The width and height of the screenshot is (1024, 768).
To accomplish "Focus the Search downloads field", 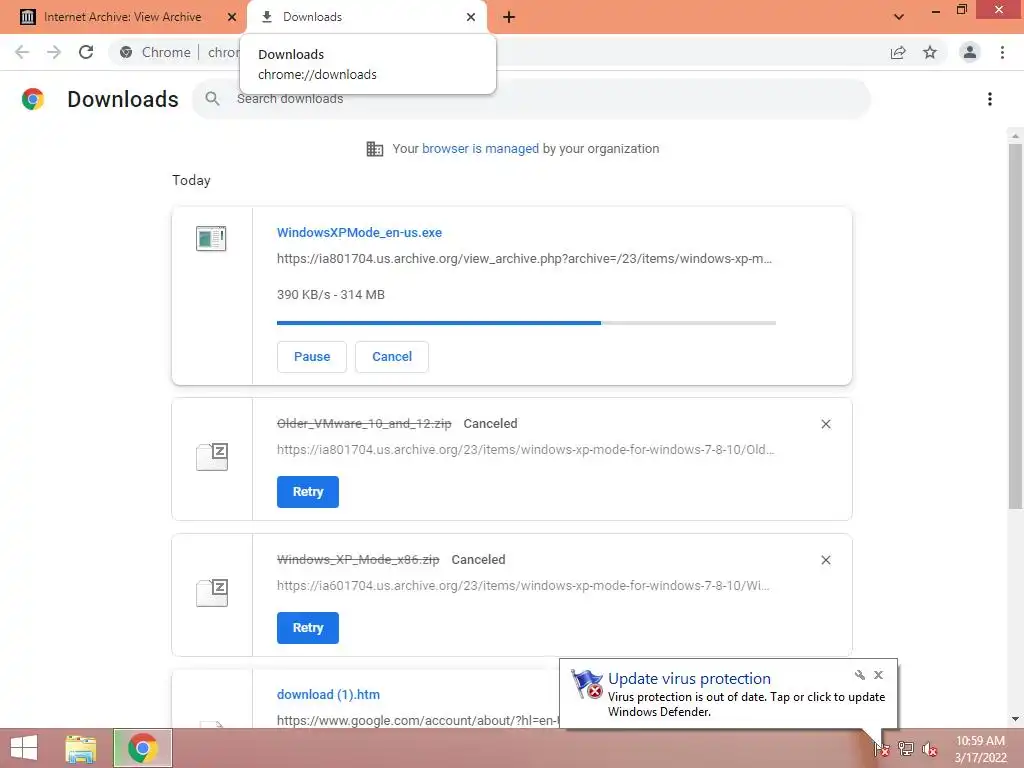I will click(x=531, y=99).
